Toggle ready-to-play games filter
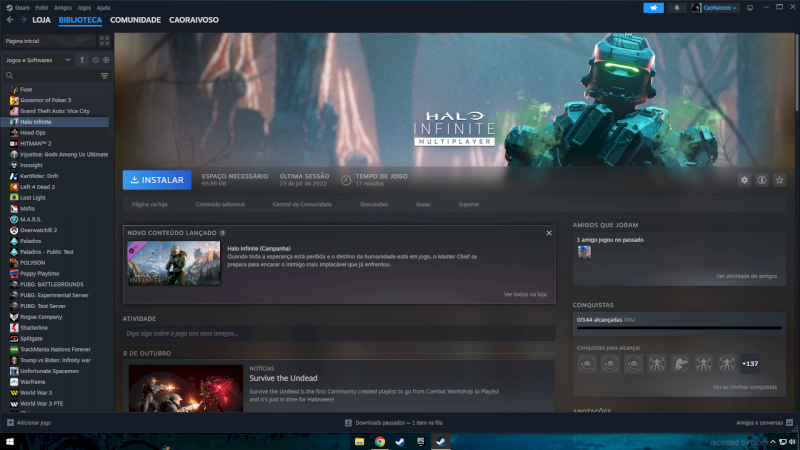Screen dimensions: 800x450 (x=106, y=60)
